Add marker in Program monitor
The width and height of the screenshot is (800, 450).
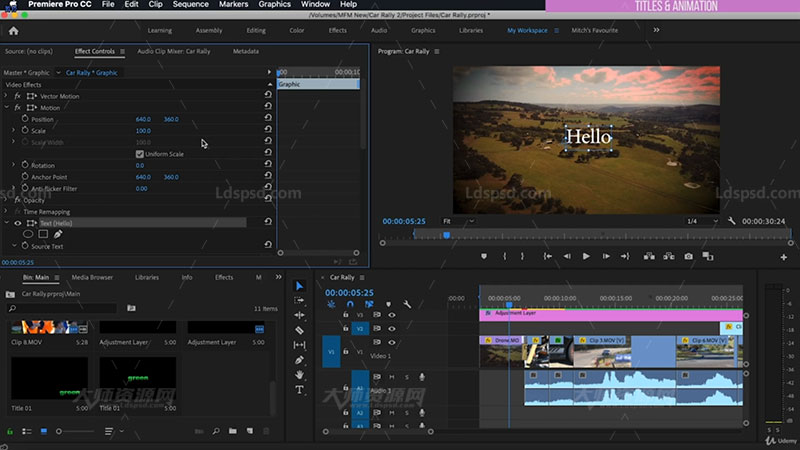point(484,256)
